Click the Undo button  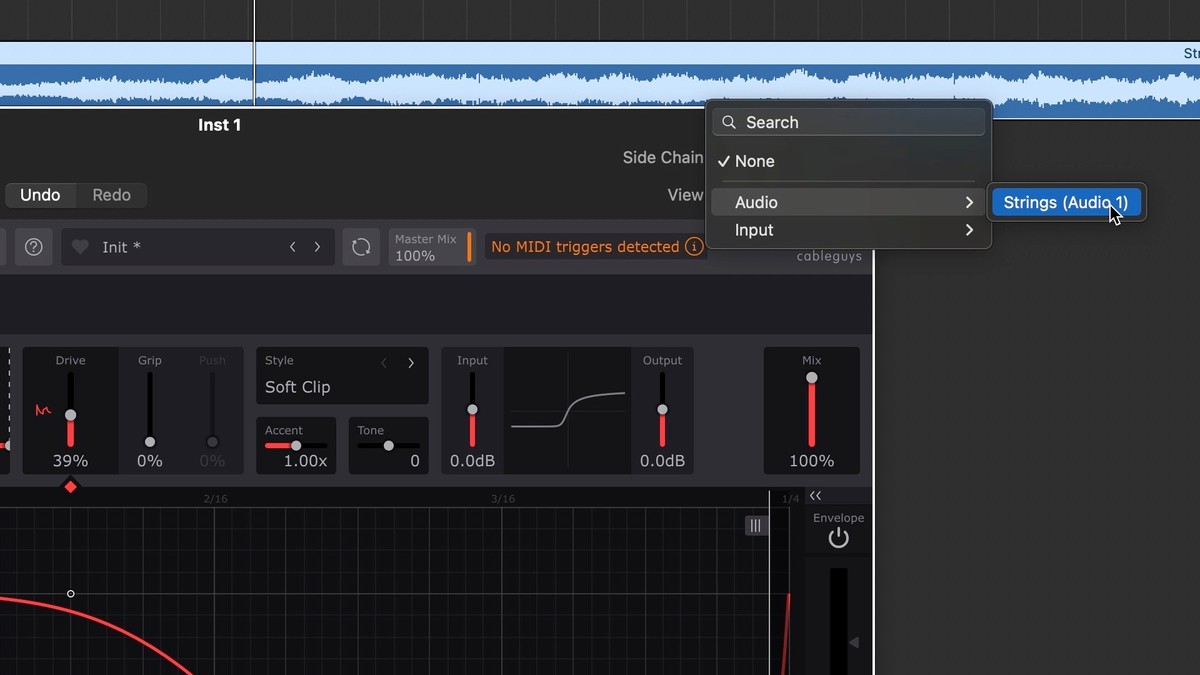40,195
